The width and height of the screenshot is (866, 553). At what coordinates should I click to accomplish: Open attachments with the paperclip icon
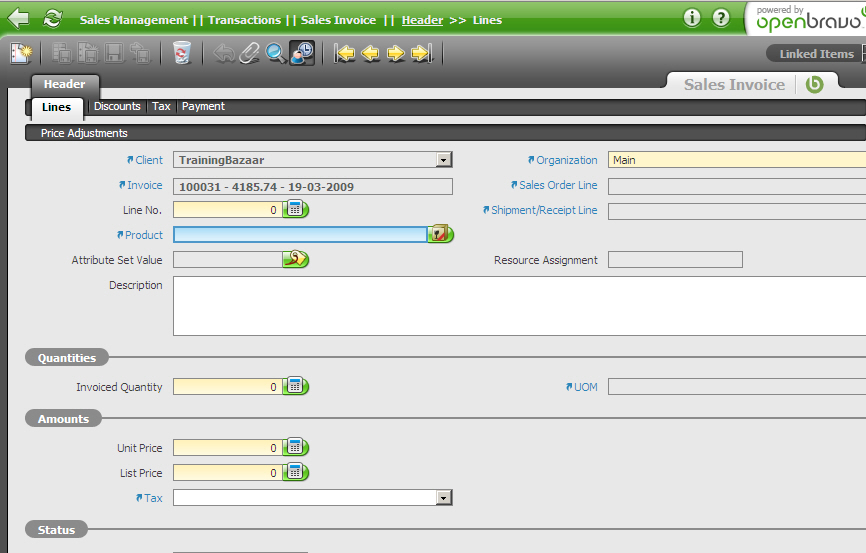(250, 53)
